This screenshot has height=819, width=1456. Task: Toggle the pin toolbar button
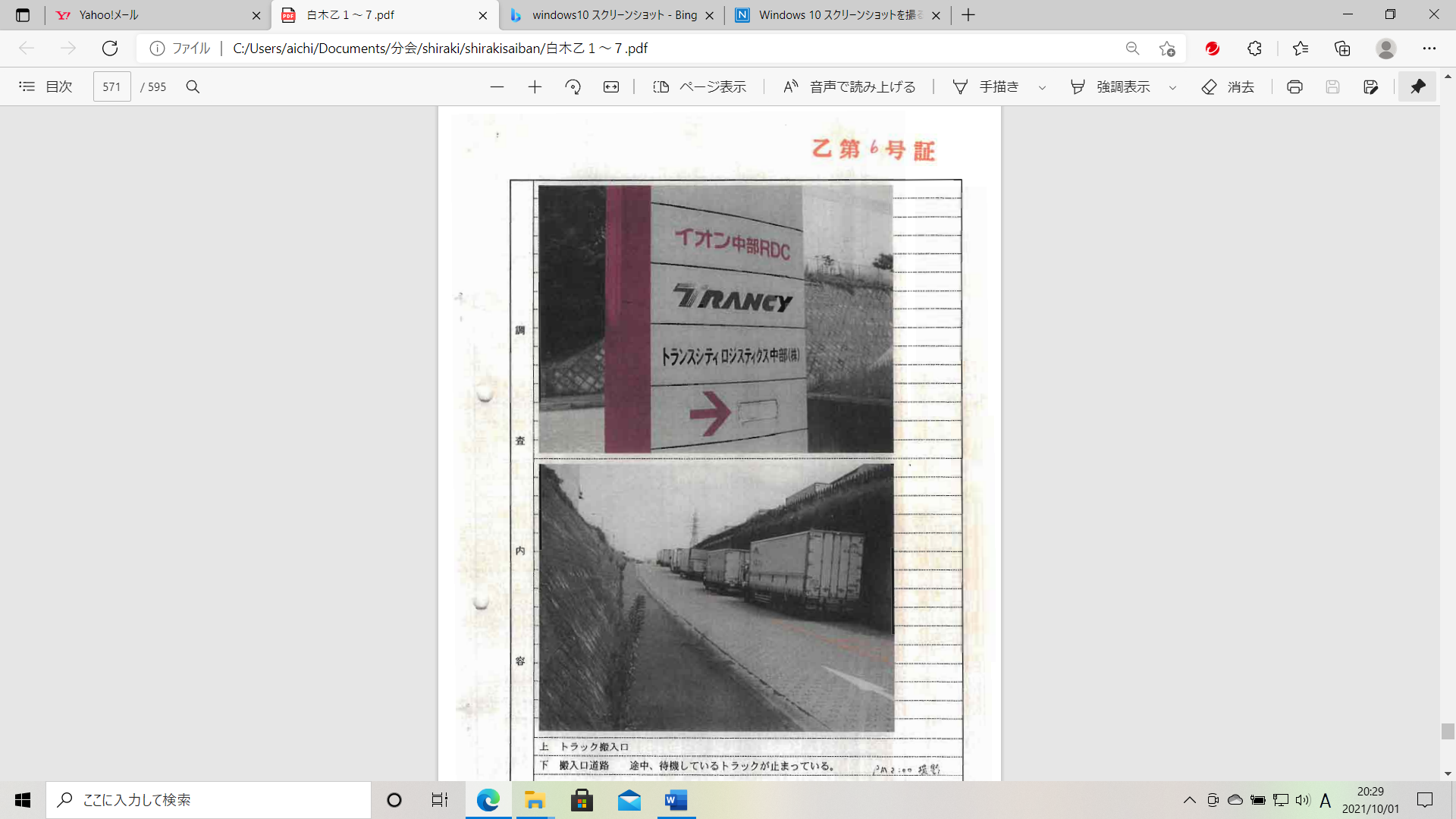click(x=1417, y=87)
